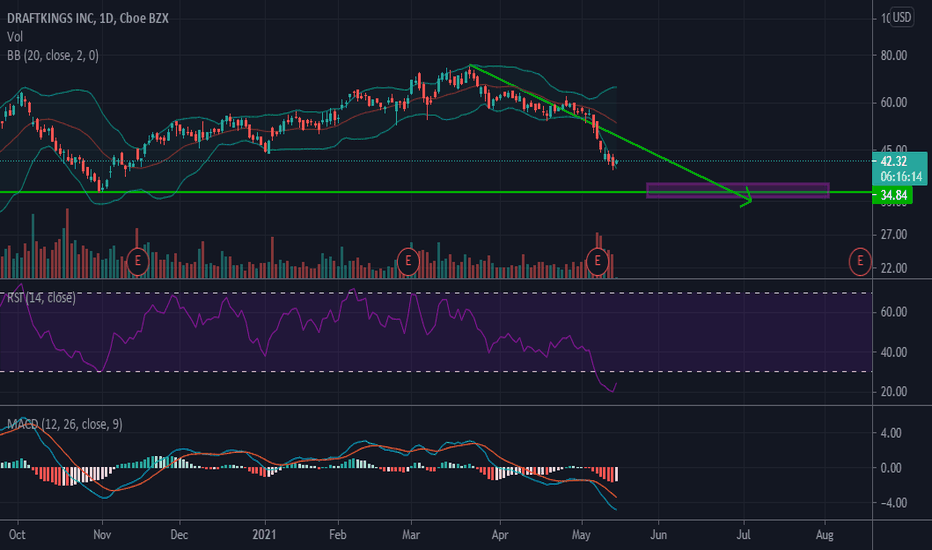
Task: Click the 2021 label on time axis
Action: coord(264,535)
